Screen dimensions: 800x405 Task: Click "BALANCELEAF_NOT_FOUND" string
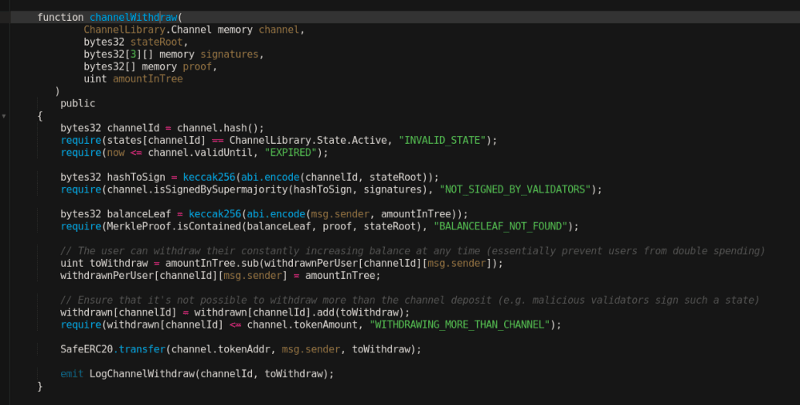click(500, 226)
